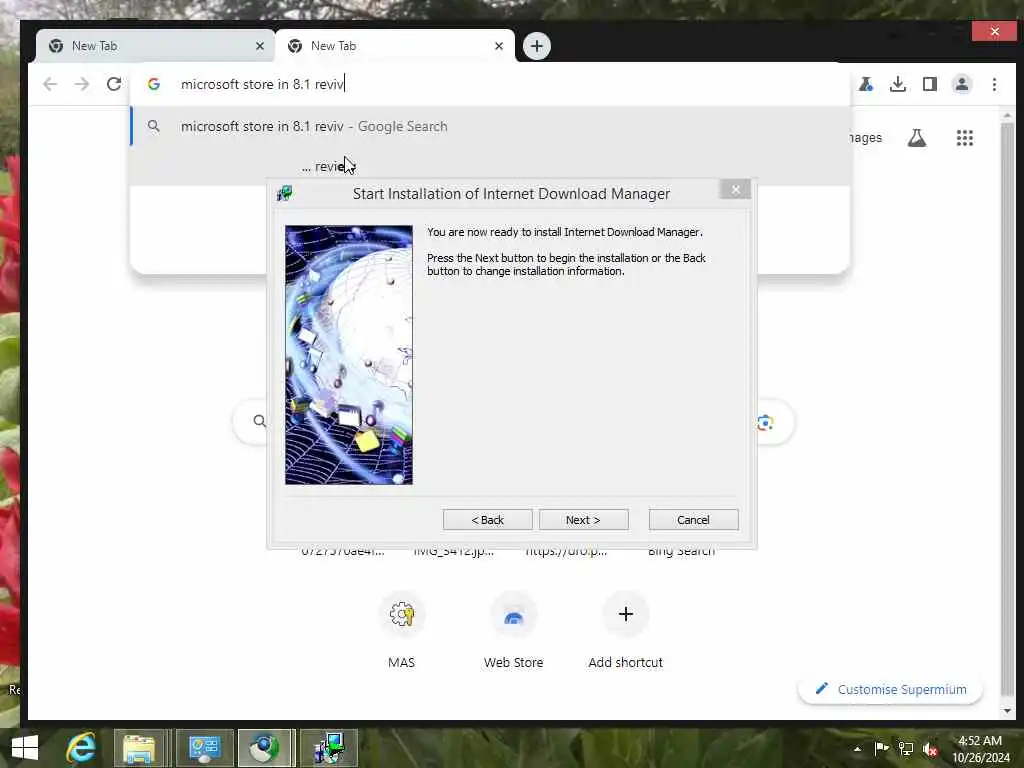Click the page search magnifier icon

point(260,421)
